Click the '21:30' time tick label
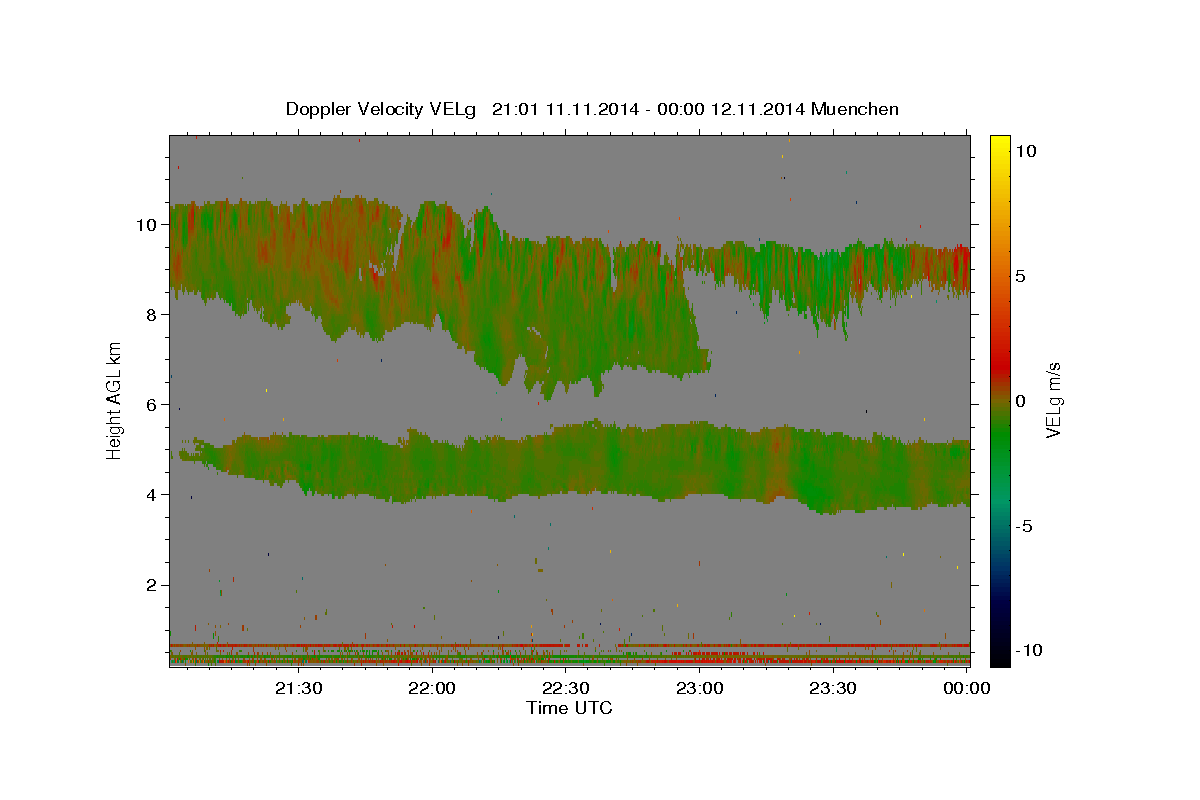The width and height of the screenshot is (1200, 800). click(299, 688)
